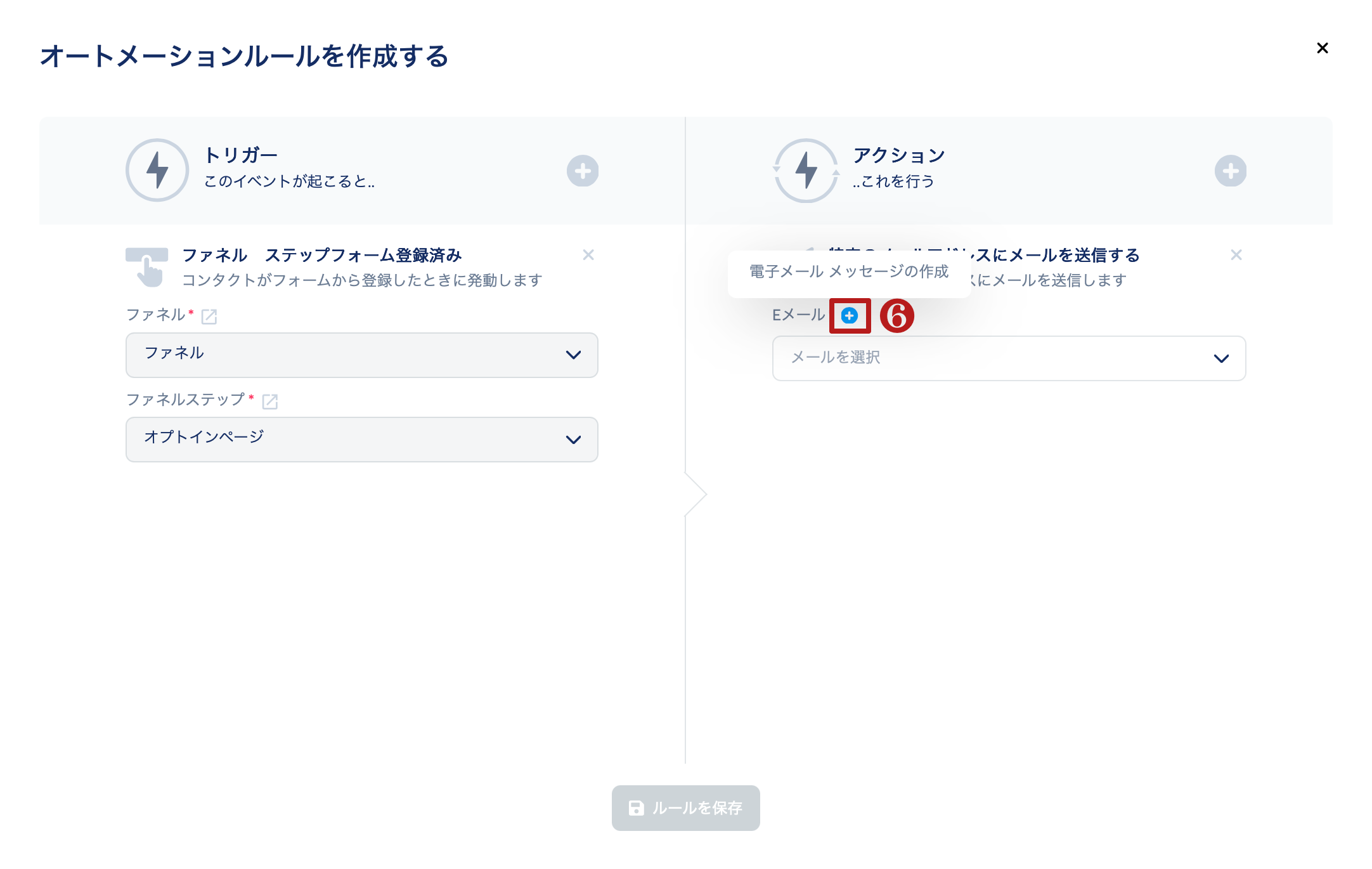Click the trigger lightning bolt icon
This screenshot has height=869, width=1372.
[x=157, y=170]
